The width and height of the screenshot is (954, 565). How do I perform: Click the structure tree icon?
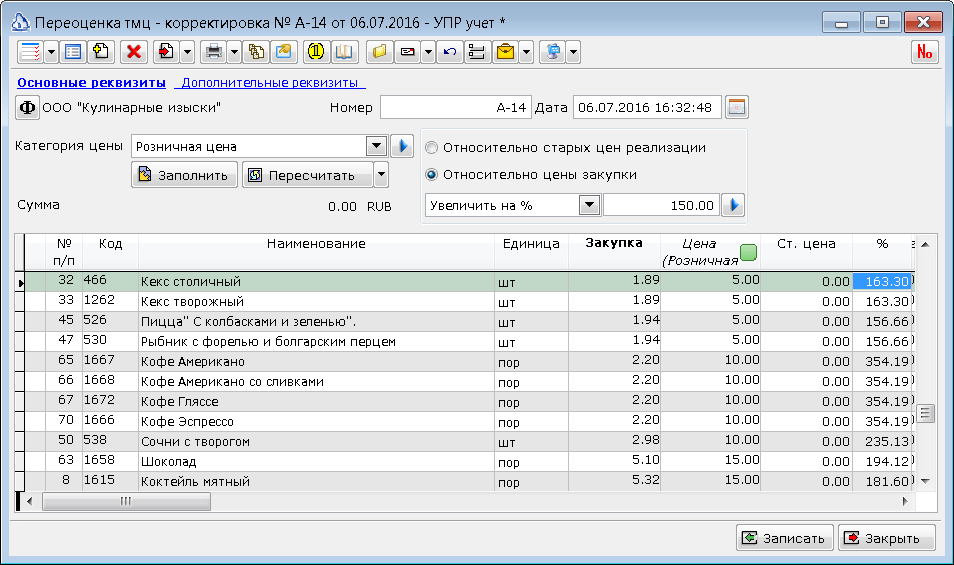[478, 52]
